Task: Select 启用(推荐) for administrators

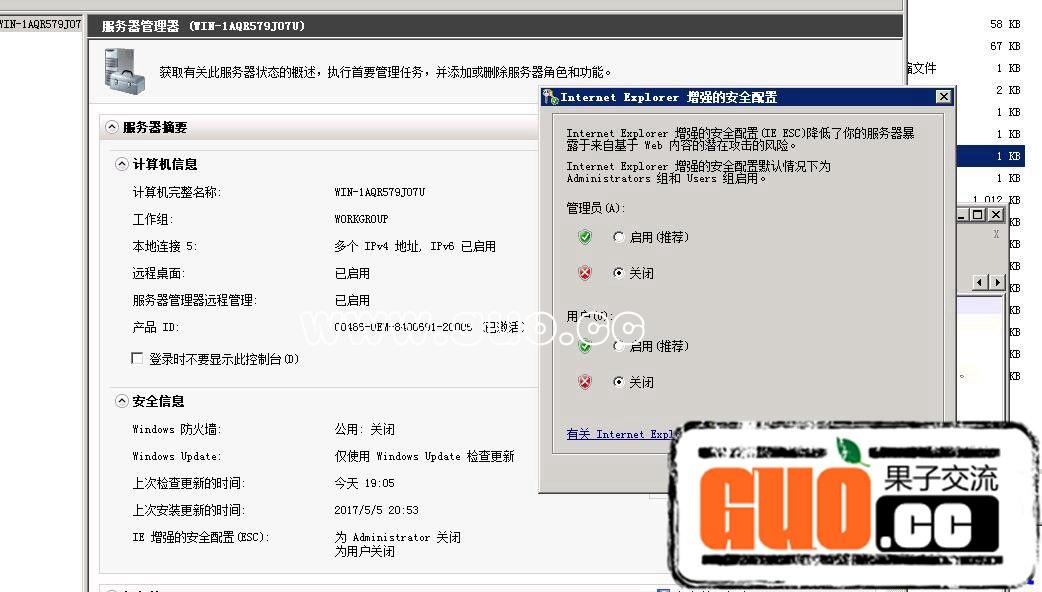Action: [x=619, y=237]
